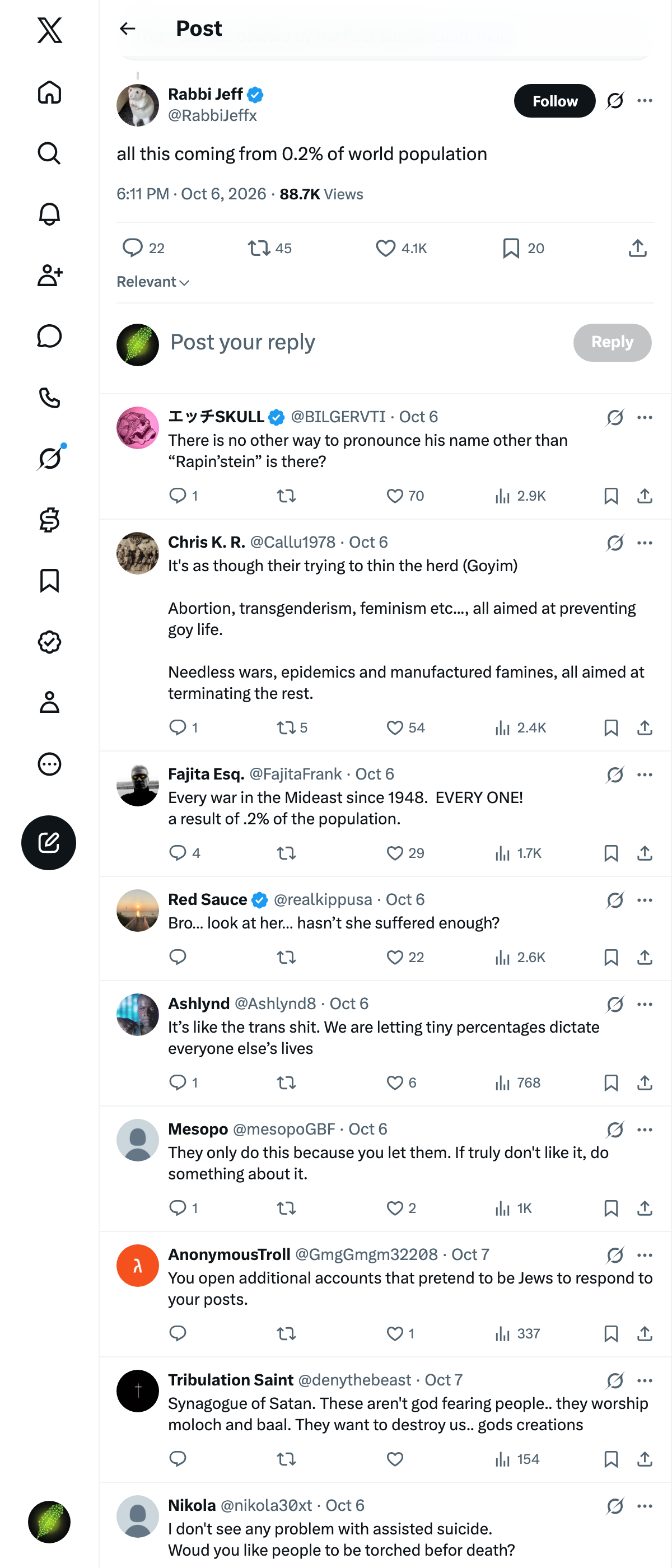Viewport: 672px width, 1568px height.
Task: Open the More circle menu in sidebar
Action: pos(49,764)
